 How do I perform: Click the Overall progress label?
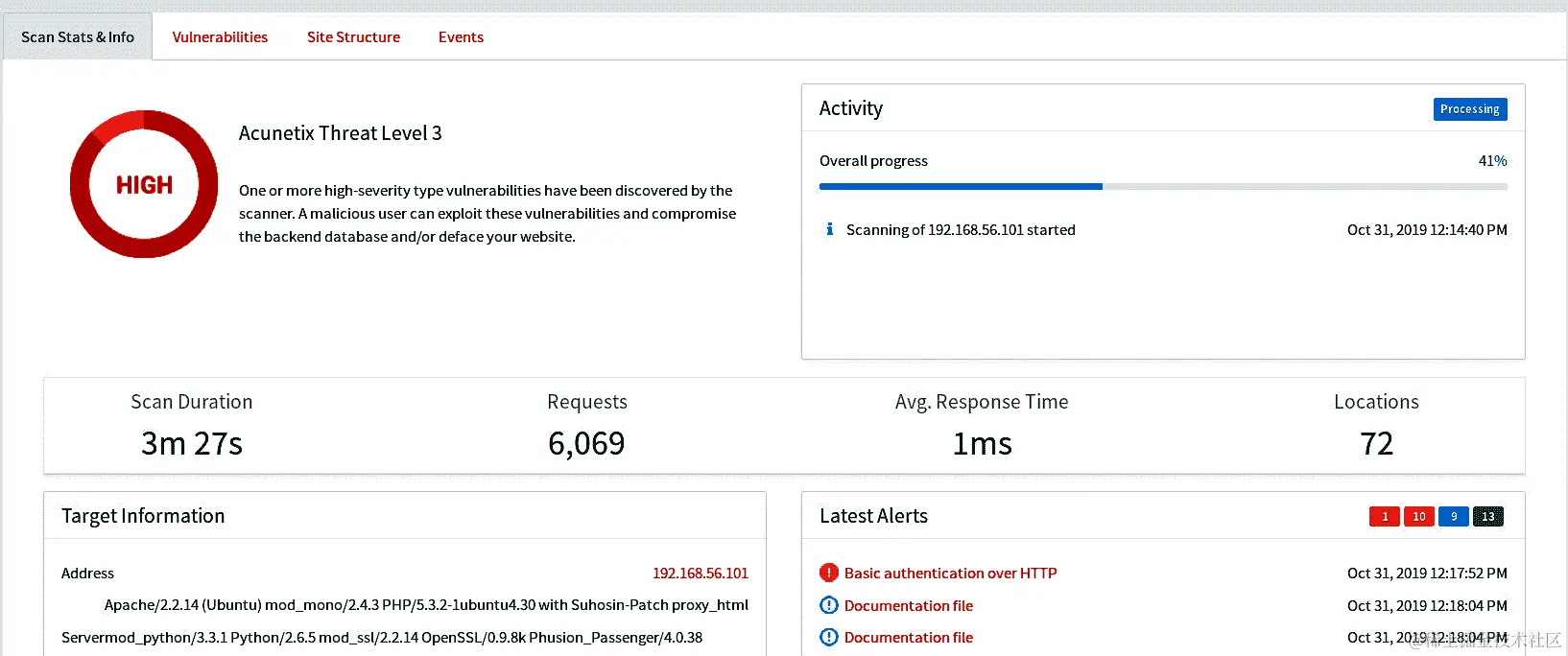873,160
